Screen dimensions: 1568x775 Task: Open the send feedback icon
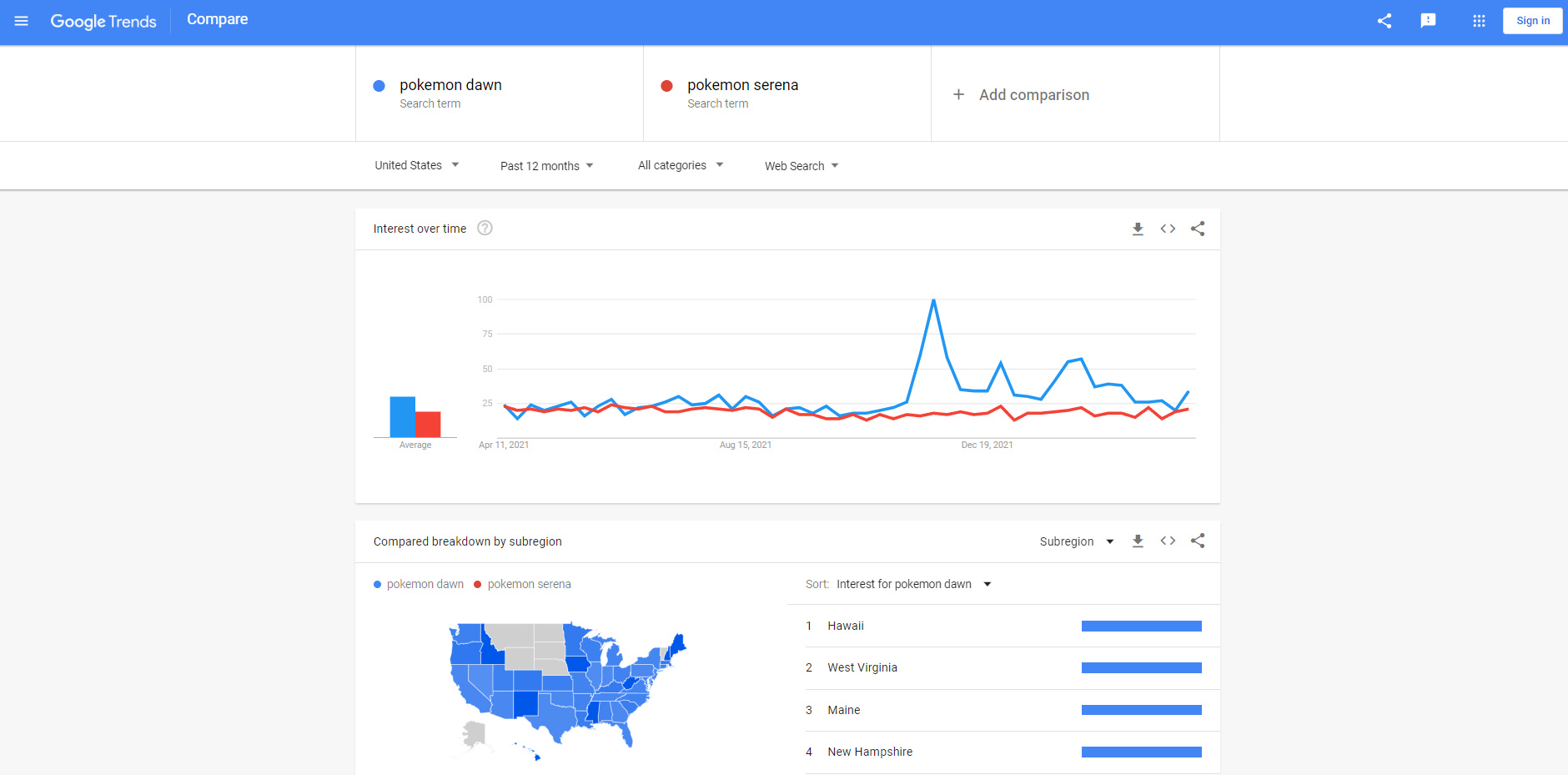(1428, 21)
